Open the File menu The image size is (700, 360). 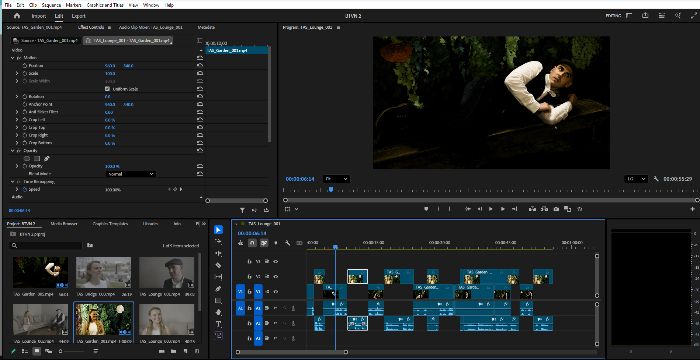(x=8, y=5)
